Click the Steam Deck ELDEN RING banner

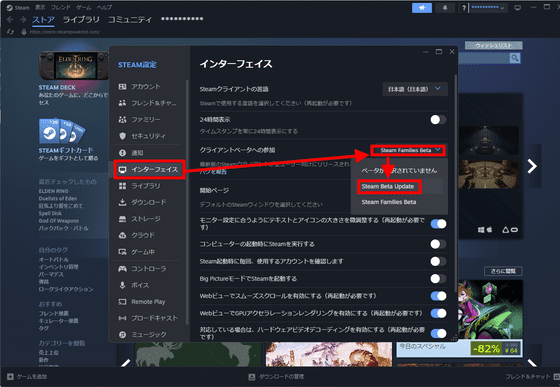74,66
